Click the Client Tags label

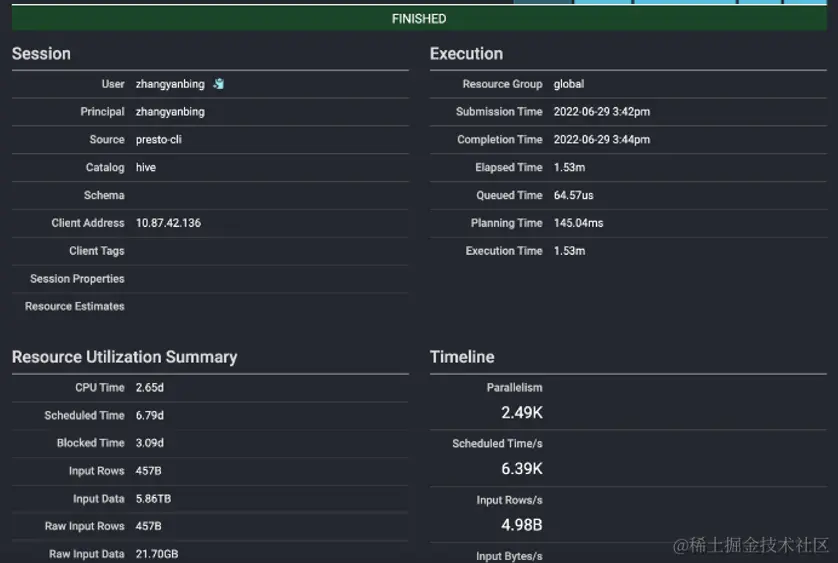(97, 251)
